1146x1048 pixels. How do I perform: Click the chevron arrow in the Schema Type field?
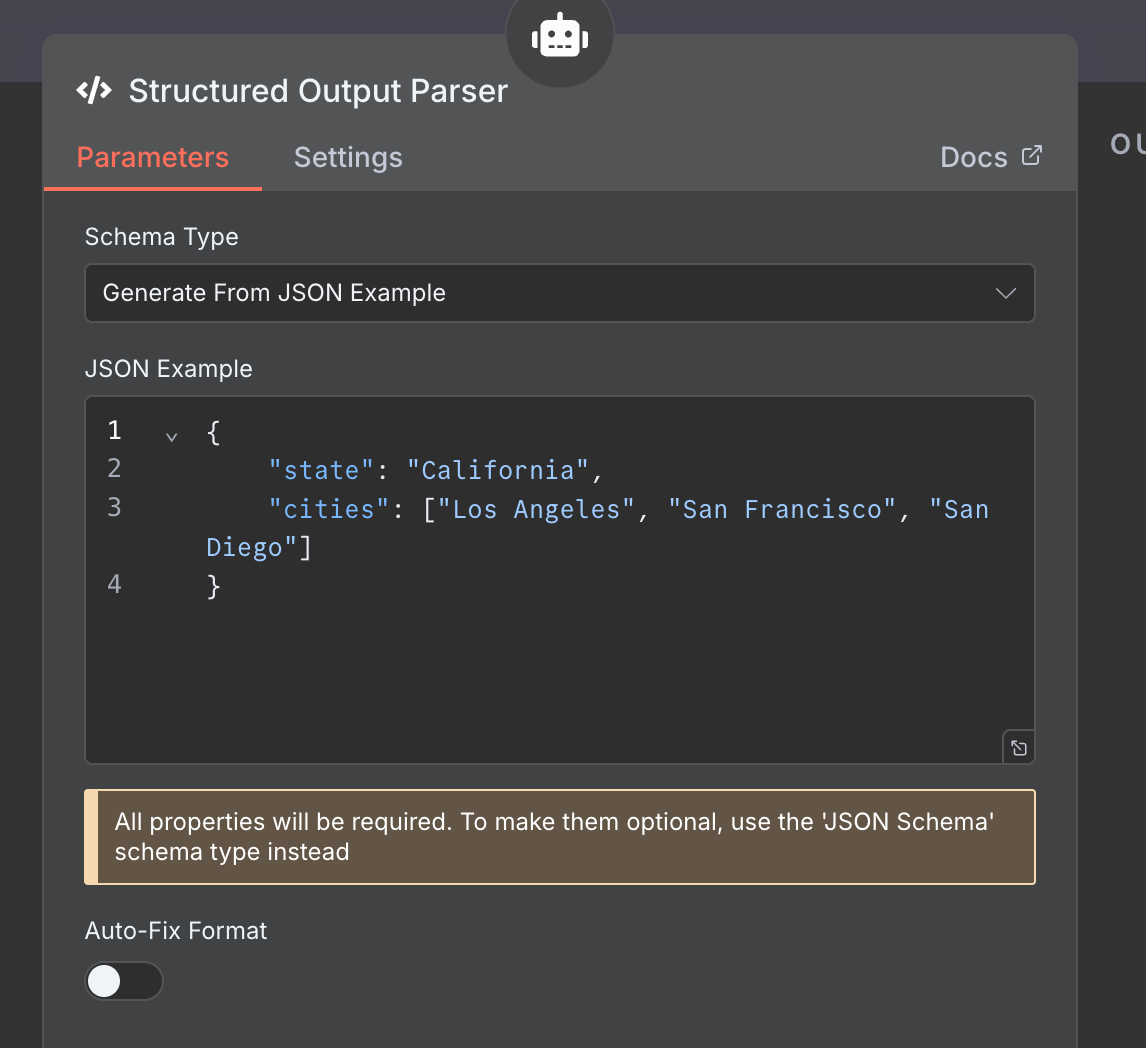click(x=1006, y=293)
